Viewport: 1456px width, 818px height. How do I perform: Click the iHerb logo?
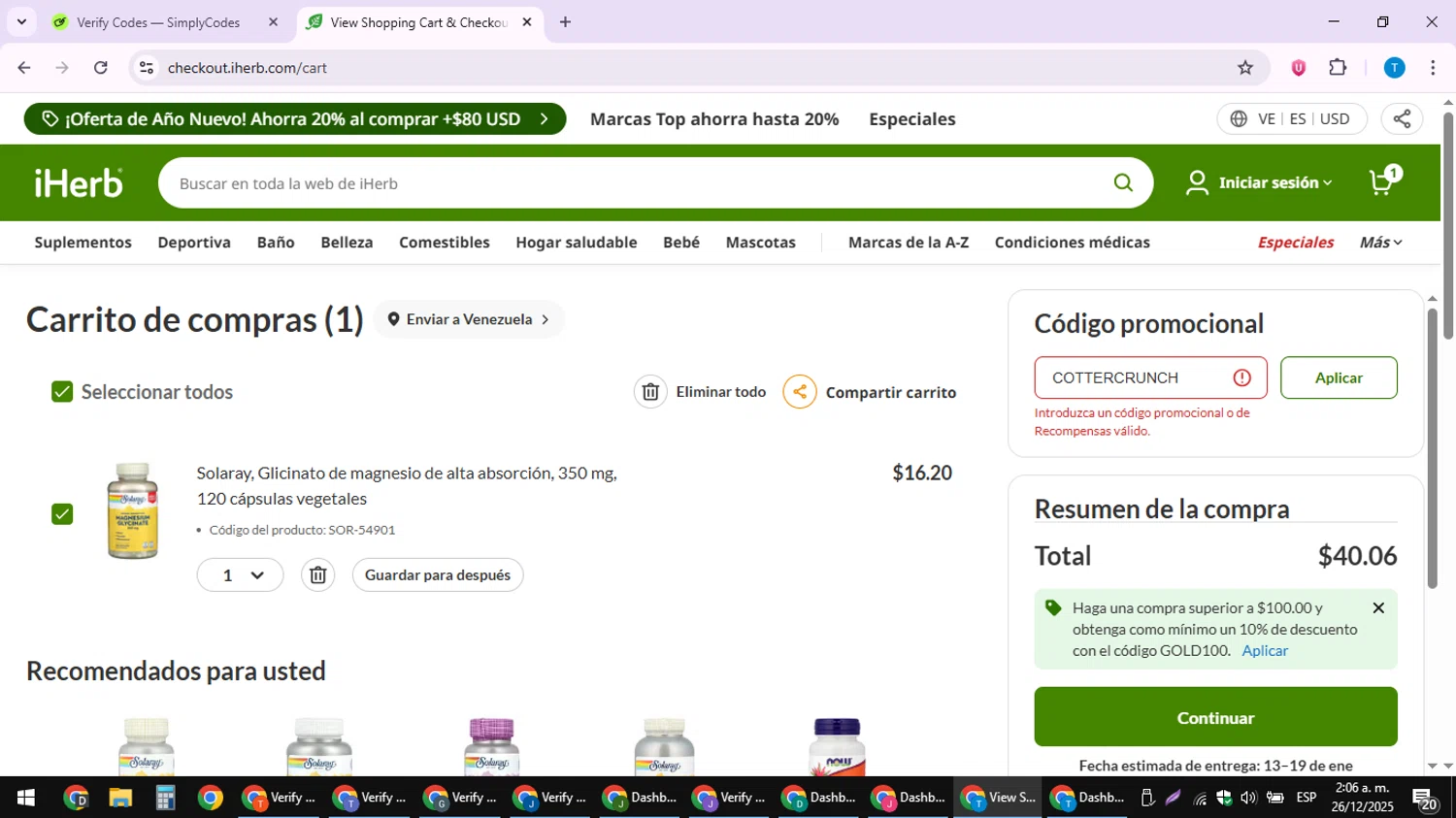pyautogui.click(x=79, y=182)
